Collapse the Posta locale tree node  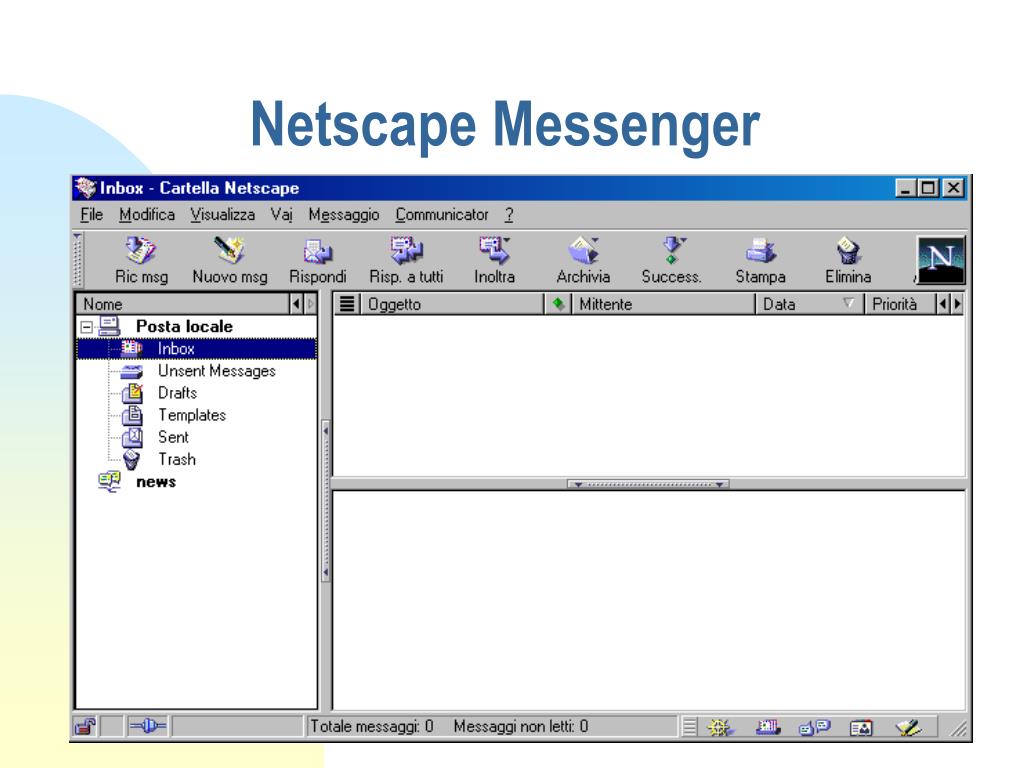tap(86, 326)
